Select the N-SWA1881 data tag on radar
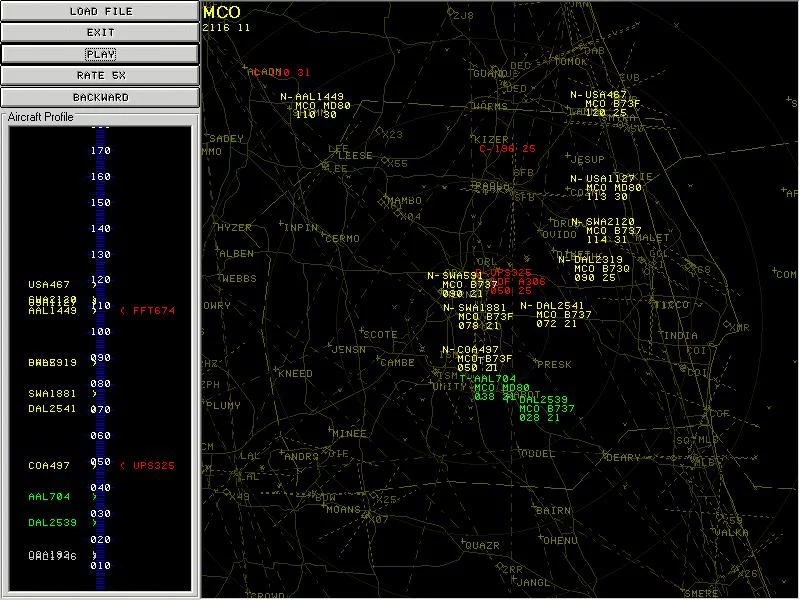 pyautogui.click(x=478, y=316)
